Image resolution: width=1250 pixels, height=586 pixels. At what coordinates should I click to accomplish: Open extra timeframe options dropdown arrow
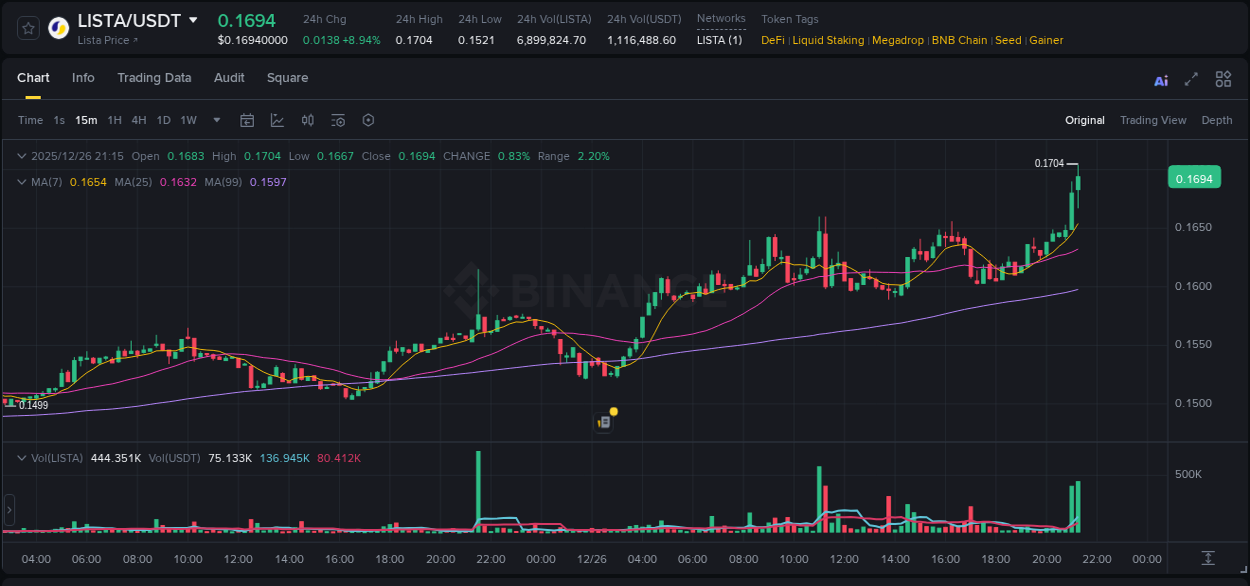click(x=215, y=120)
